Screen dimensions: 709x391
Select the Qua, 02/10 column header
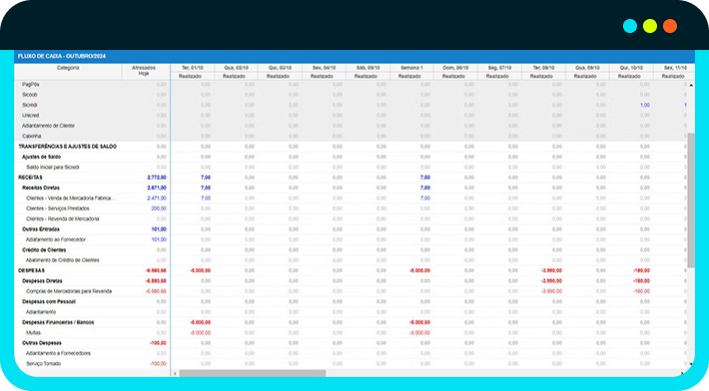236,68
